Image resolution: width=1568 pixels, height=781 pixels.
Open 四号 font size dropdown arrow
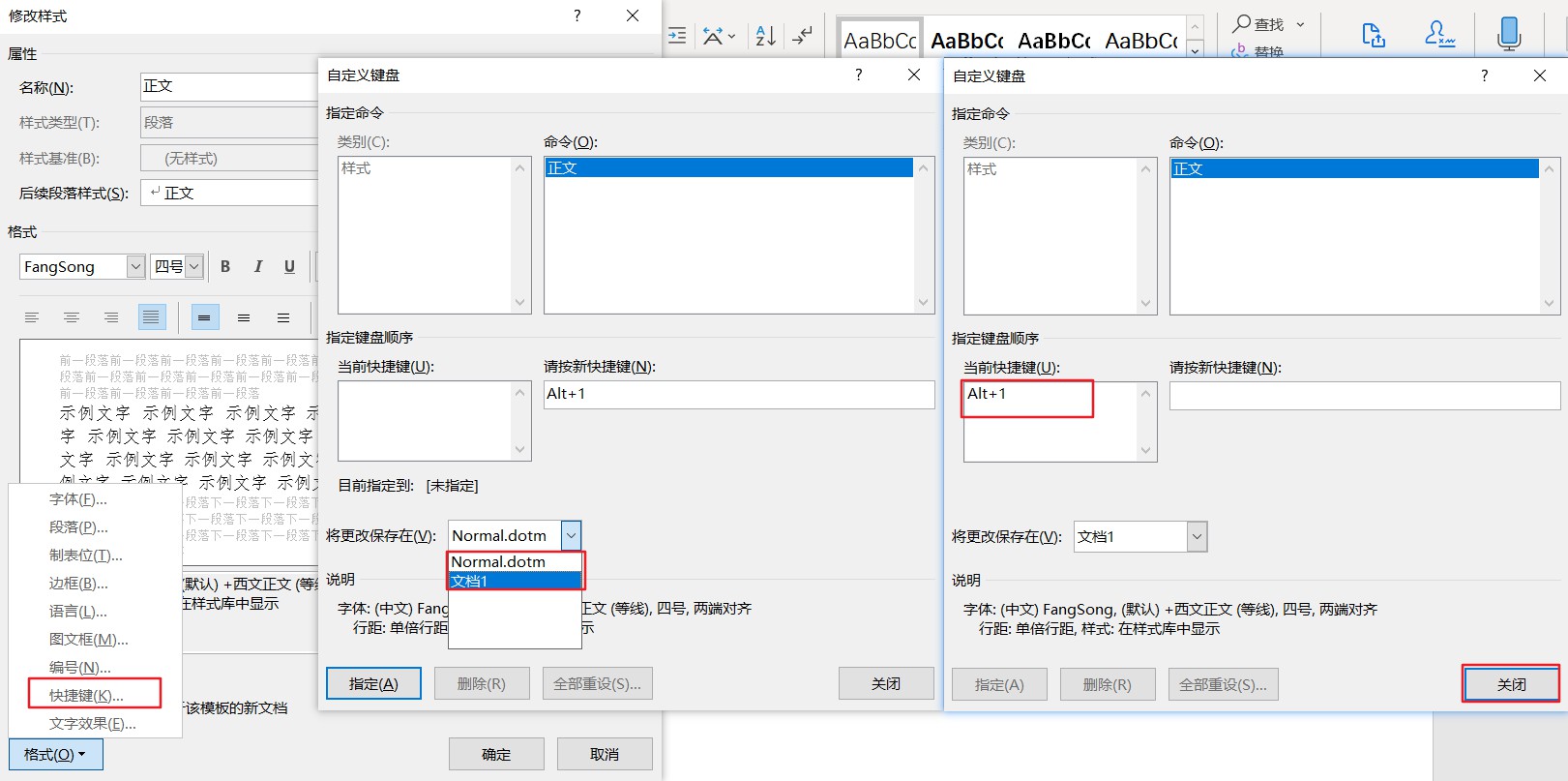[193, 266]
